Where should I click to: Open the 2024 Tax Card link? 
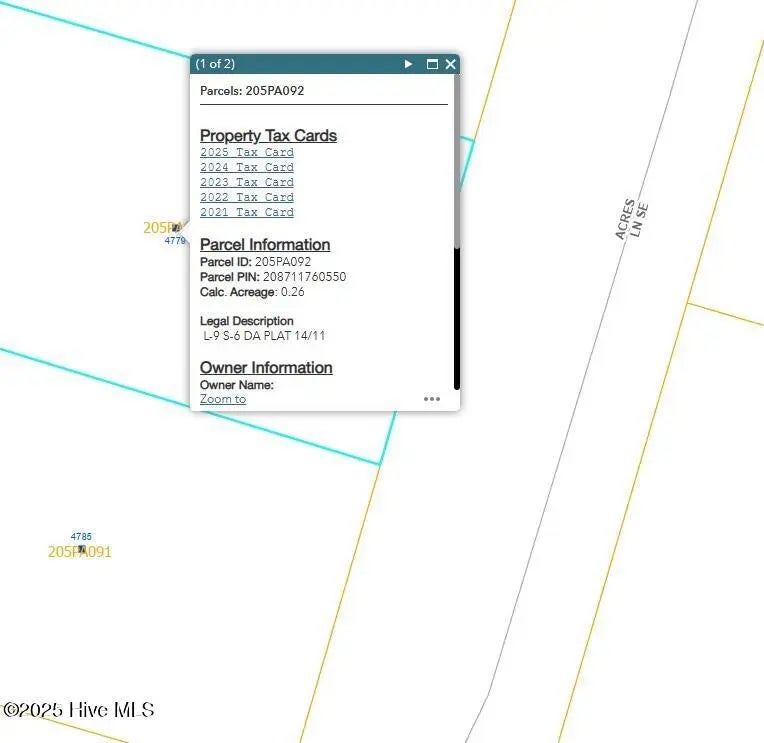click(x=246, y=167)
